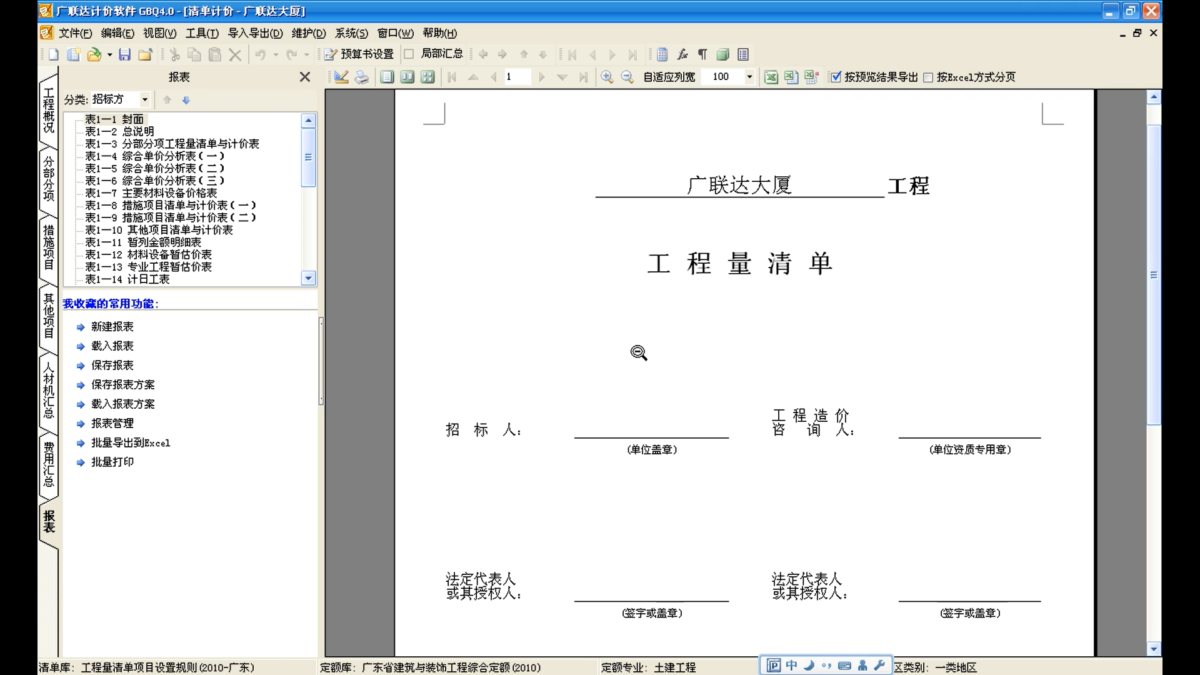Click the 新建报表 link
The image size is (1200, 675).
[x=112, y=327]
